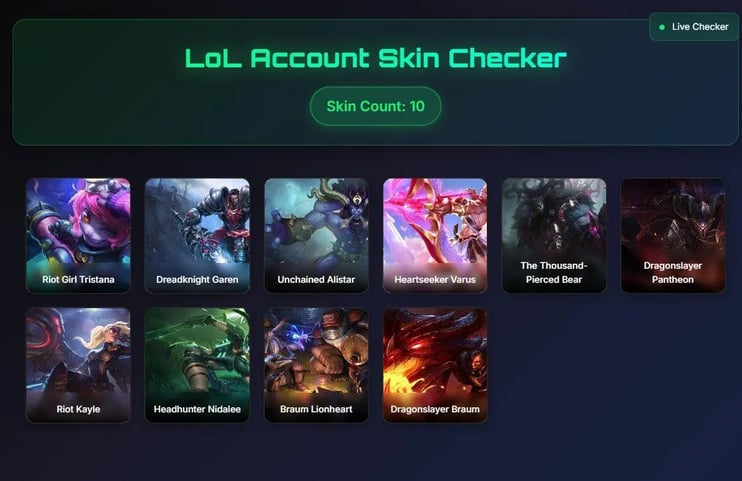This screenshot has height=481, width=742.
Task: Open the Heartseeker Varus skin card
Action: click(x=435, y=235)
